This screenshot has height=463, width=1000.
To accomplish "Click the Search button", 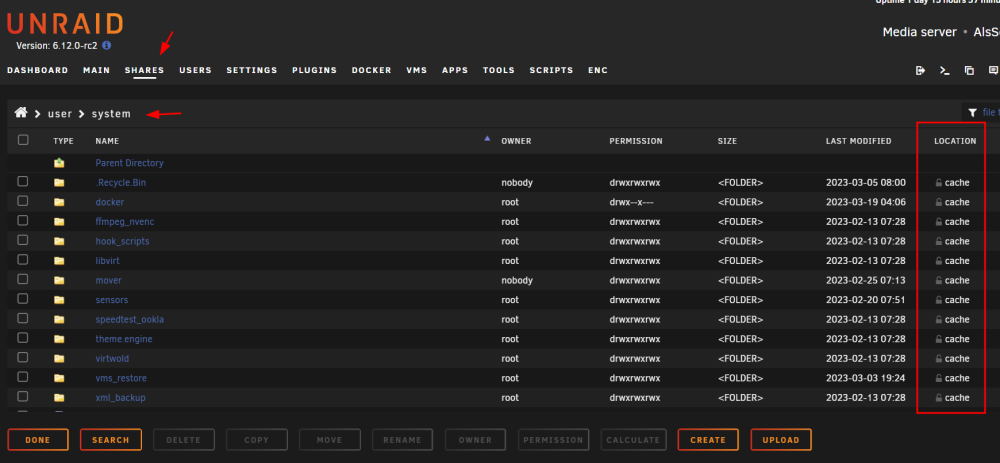I will [111, 440].
